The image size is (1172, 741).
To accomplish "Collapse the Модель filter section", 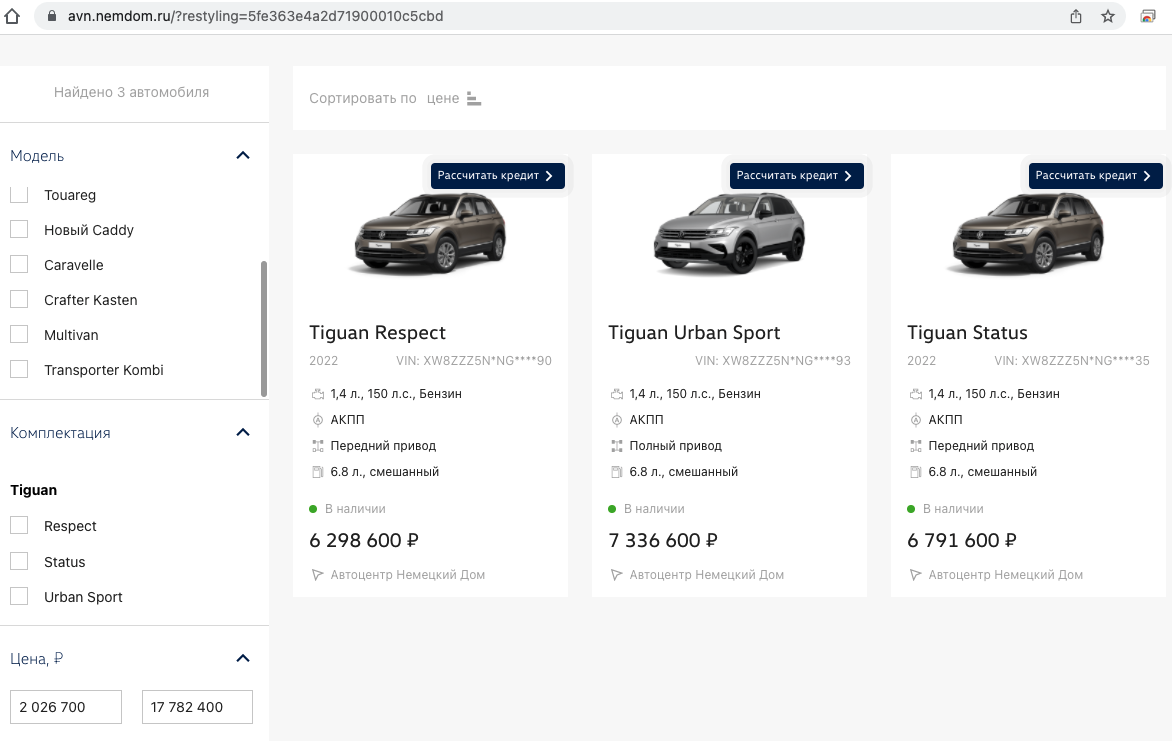I will (x=243, y=156).
